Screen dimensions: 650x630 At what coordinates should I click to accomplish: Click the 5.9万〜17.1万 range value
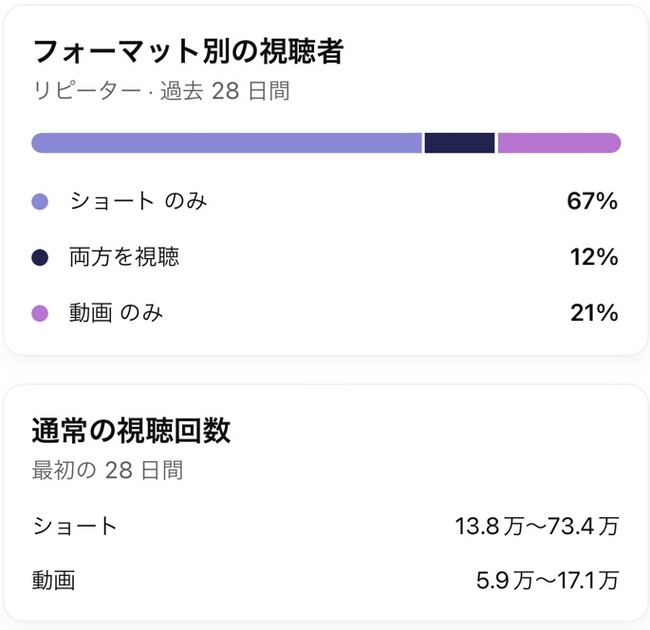547,580
